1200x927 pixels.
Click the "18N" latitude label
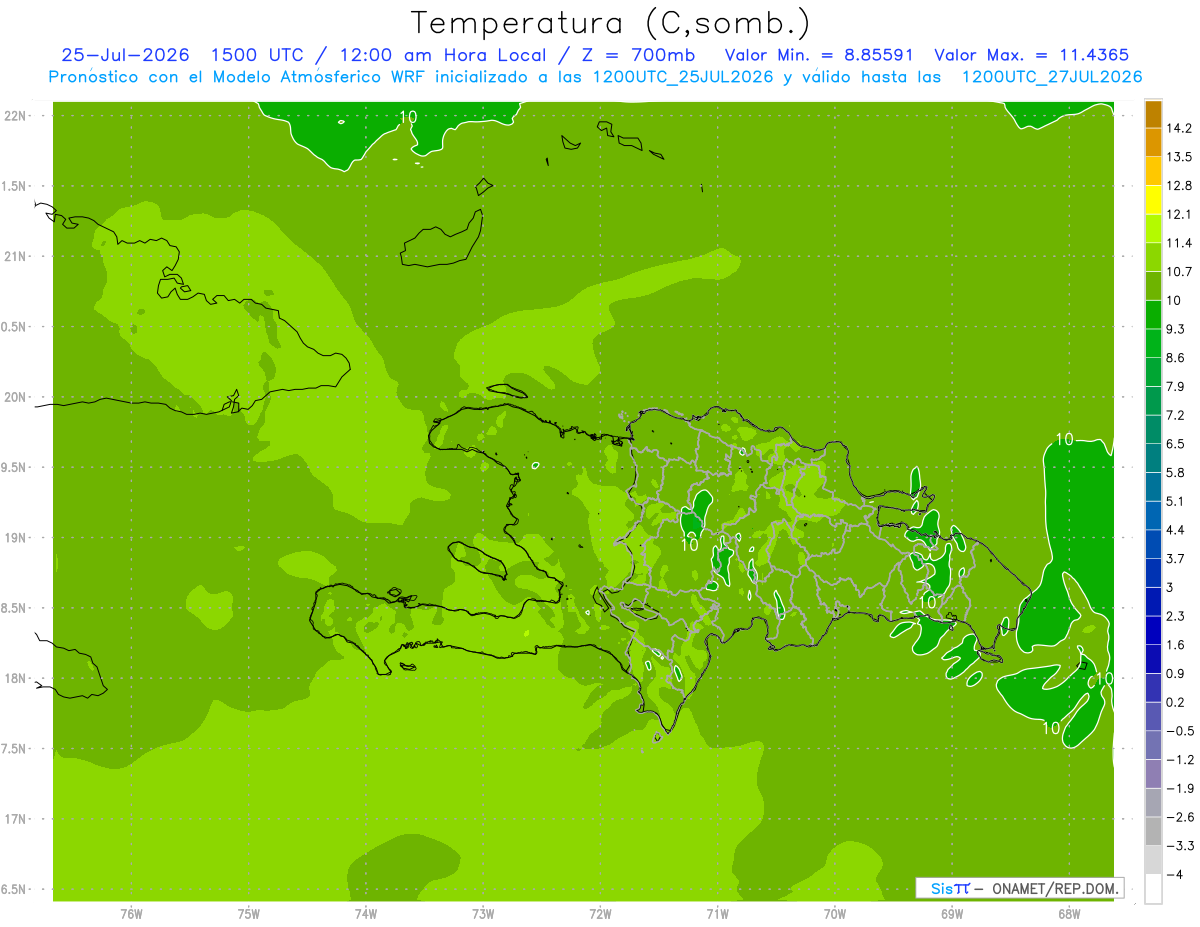17,679
